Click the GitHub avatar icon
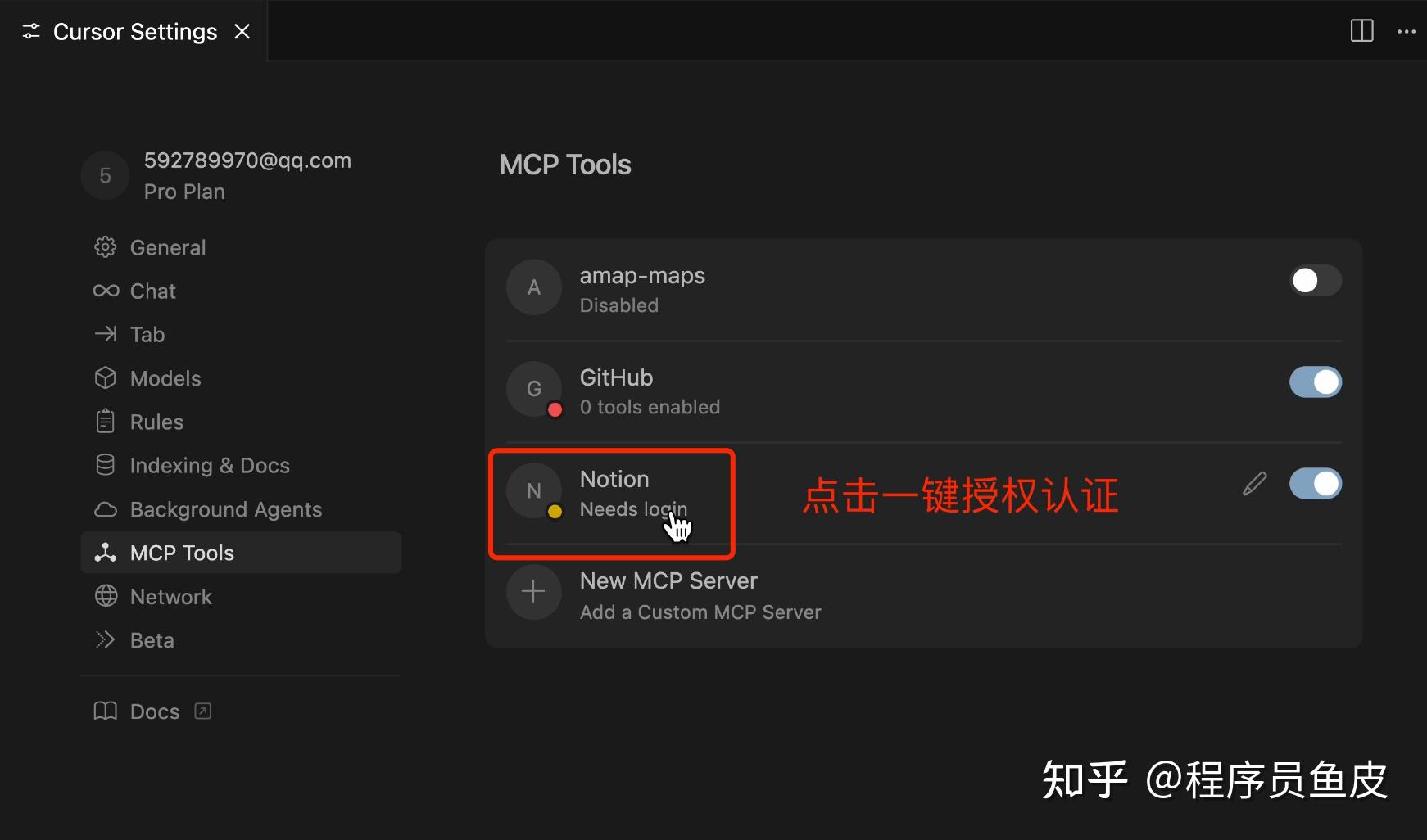 (x=533, y=389)
